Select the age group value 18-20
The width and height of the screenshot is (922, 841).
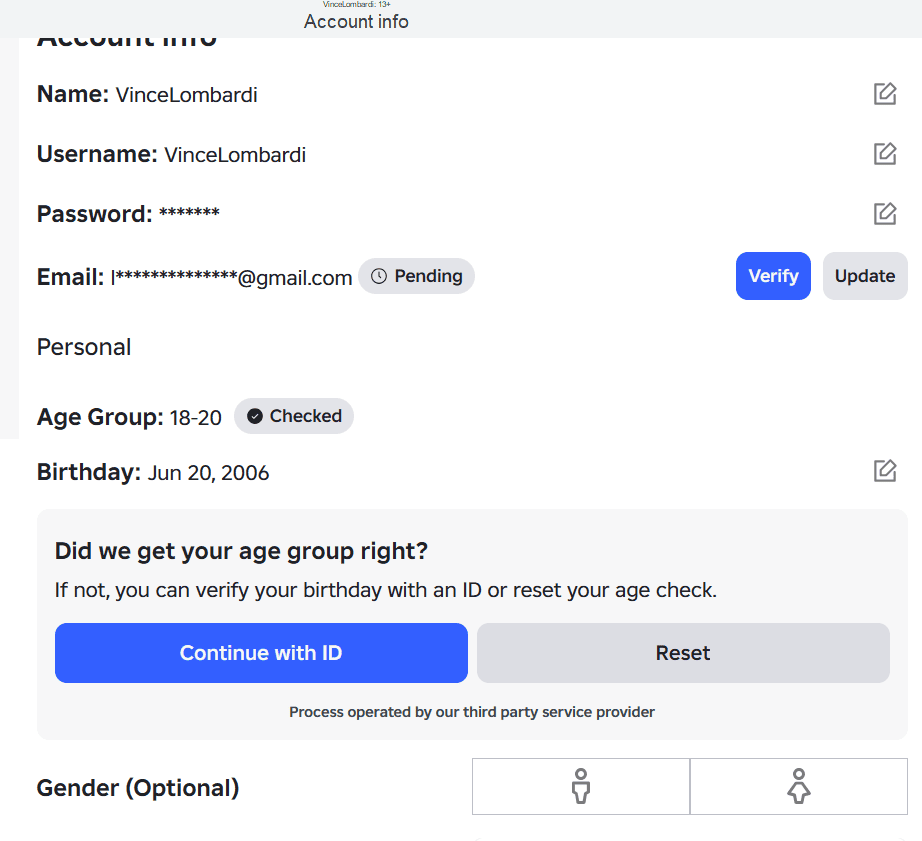196,418
